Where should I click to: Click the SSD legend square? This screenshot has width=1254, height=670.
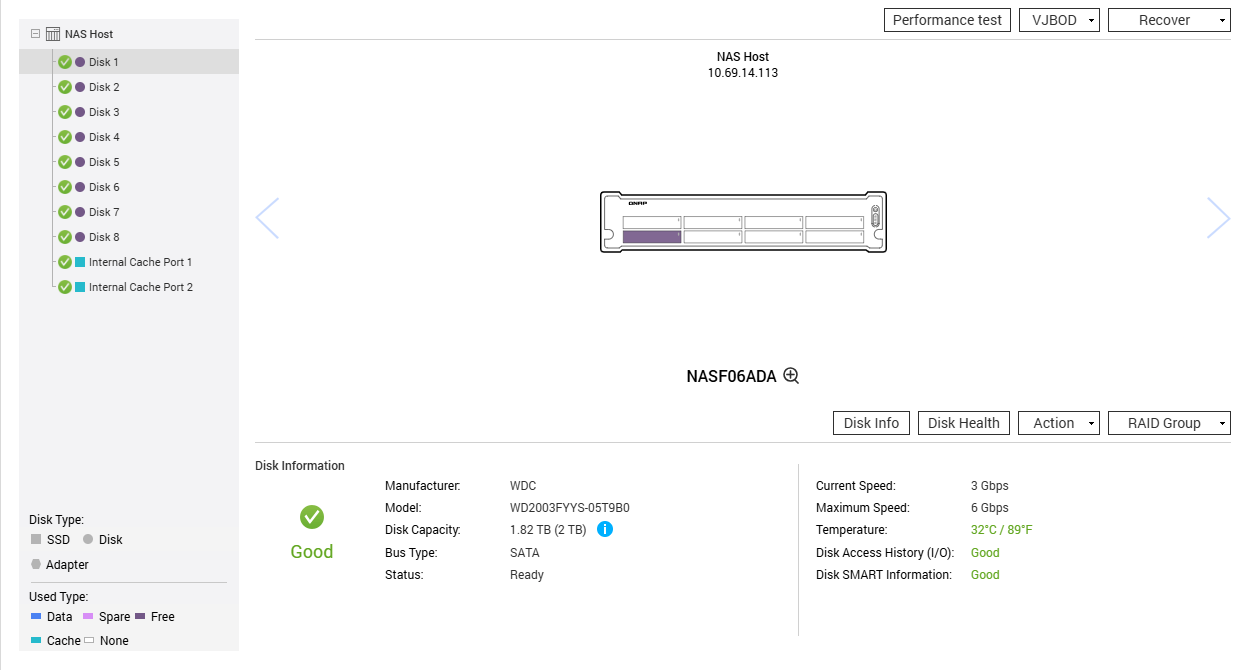point(37,539)
